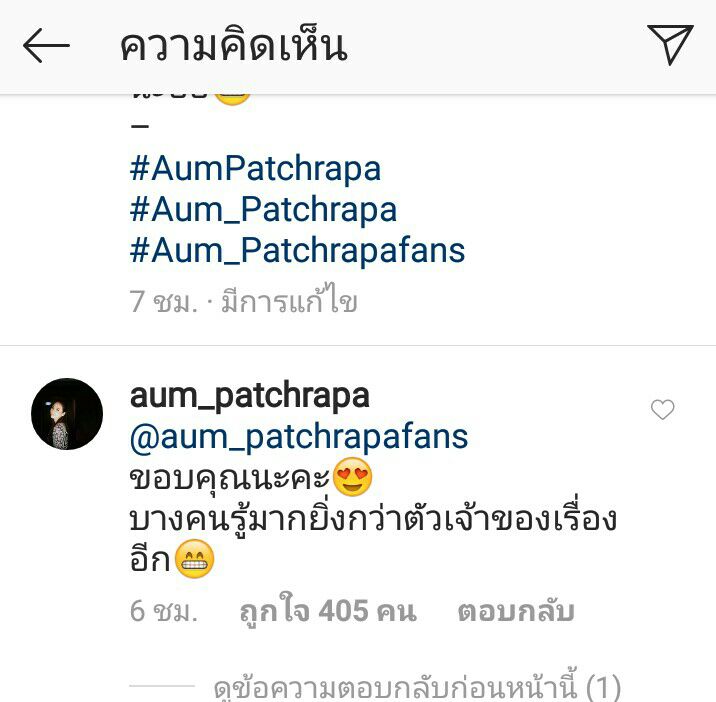The height and width of the screenshot is (702, 716).
Task: Expand ดูข้อความตอบกลับก่อนหน้านี้ (1)
Action: click(x=417, y=686)
